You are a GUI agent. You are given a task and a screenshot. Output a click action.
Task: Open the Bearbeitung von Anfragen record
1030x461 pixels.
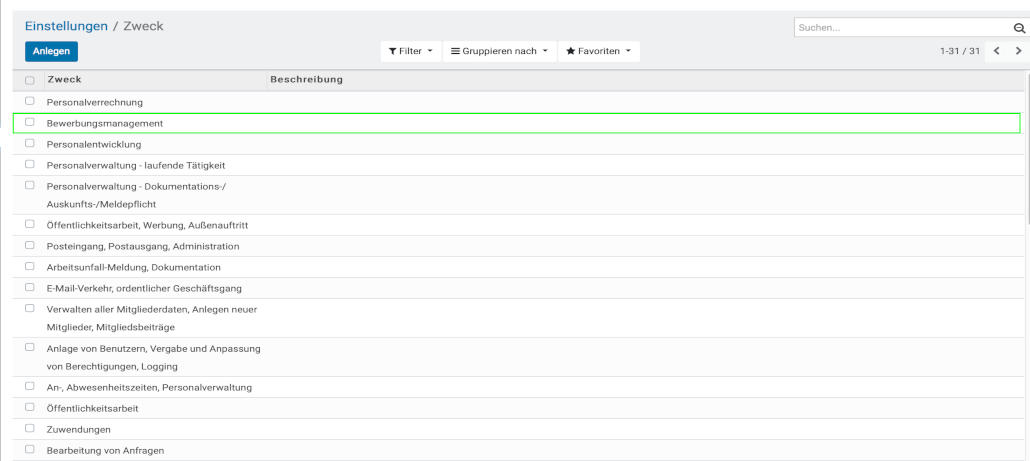coord(105,450)
